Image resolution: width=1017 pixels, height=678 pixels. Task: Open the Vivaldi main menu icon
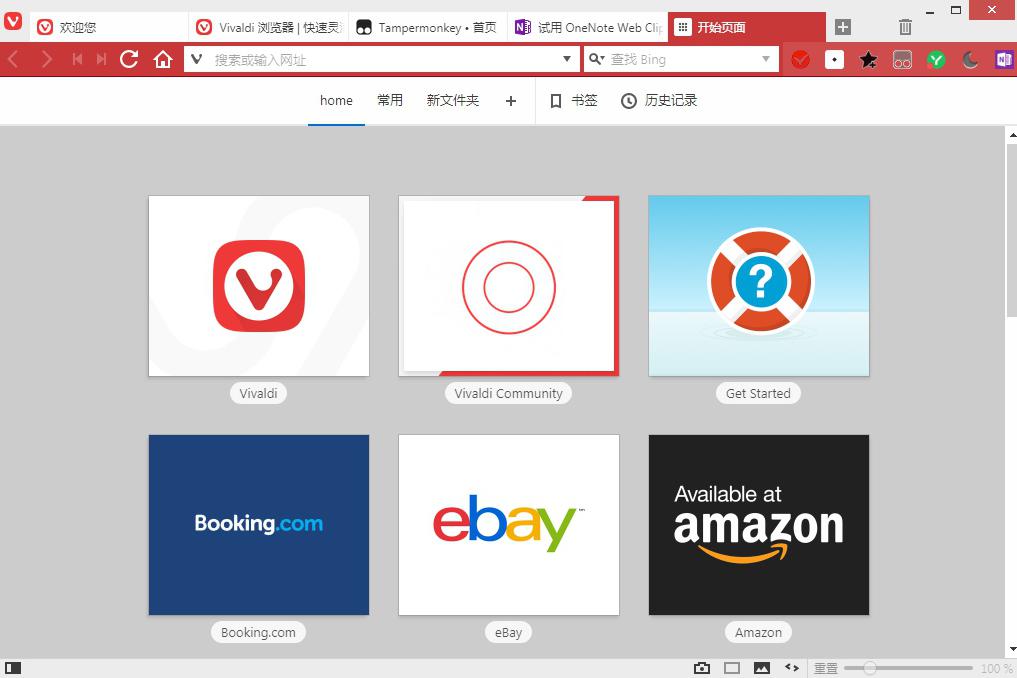pos(13,21)
